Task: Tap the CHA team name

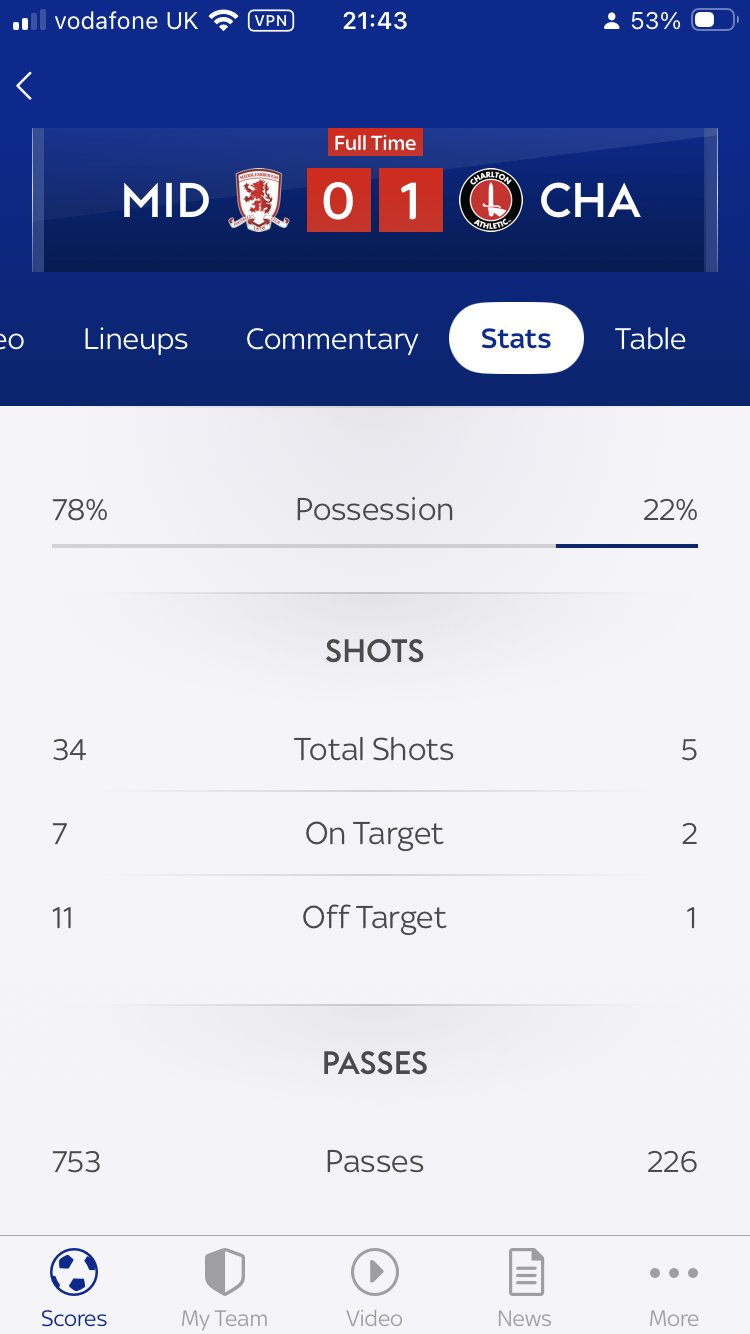Action: [x=590, y=202]
